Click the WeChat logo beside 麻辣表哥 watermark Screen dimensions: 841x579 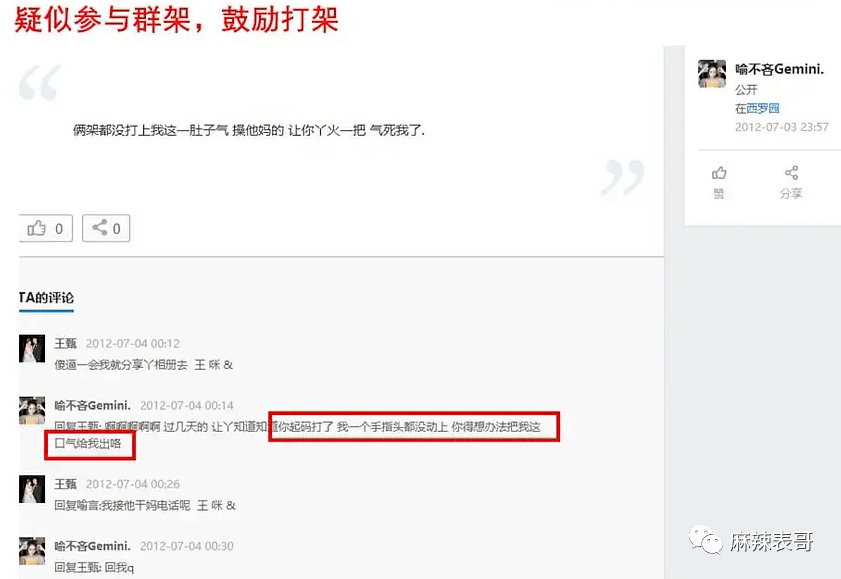705,540
